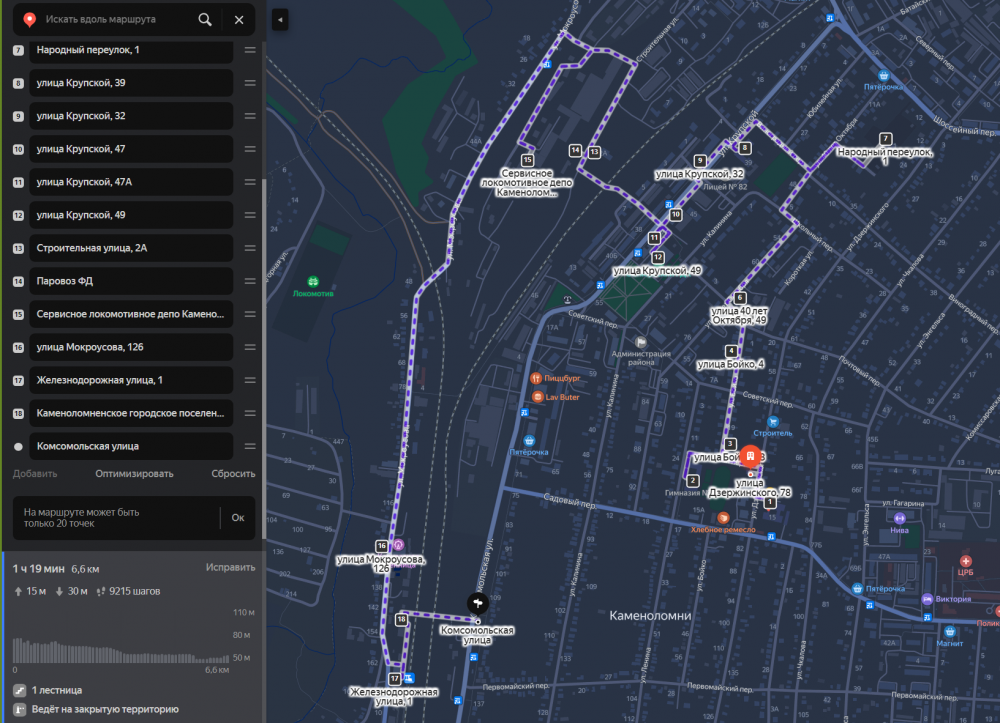Open the Администрация района flag icon
Viewport: 1000px width, 723px height.
(x=641, y=342)
